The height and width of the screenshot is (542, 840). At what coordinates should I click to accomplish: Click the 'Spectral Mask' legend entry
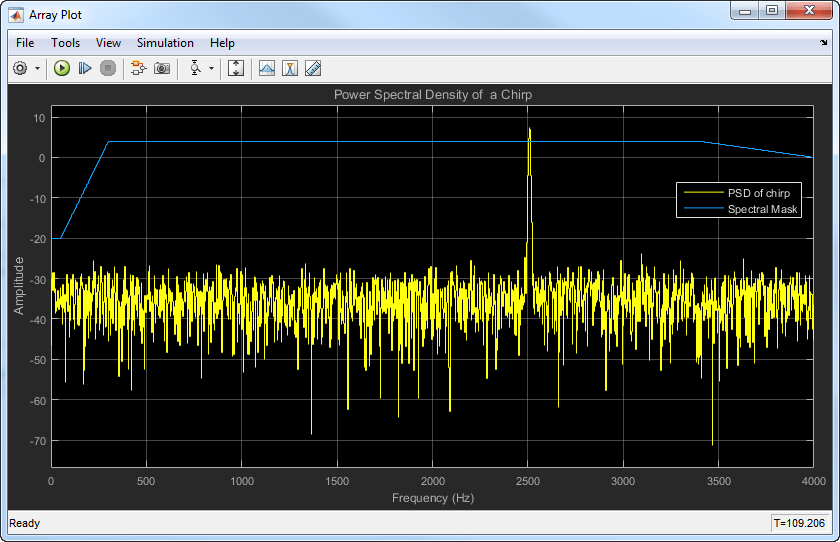click(x=763, y=209)
